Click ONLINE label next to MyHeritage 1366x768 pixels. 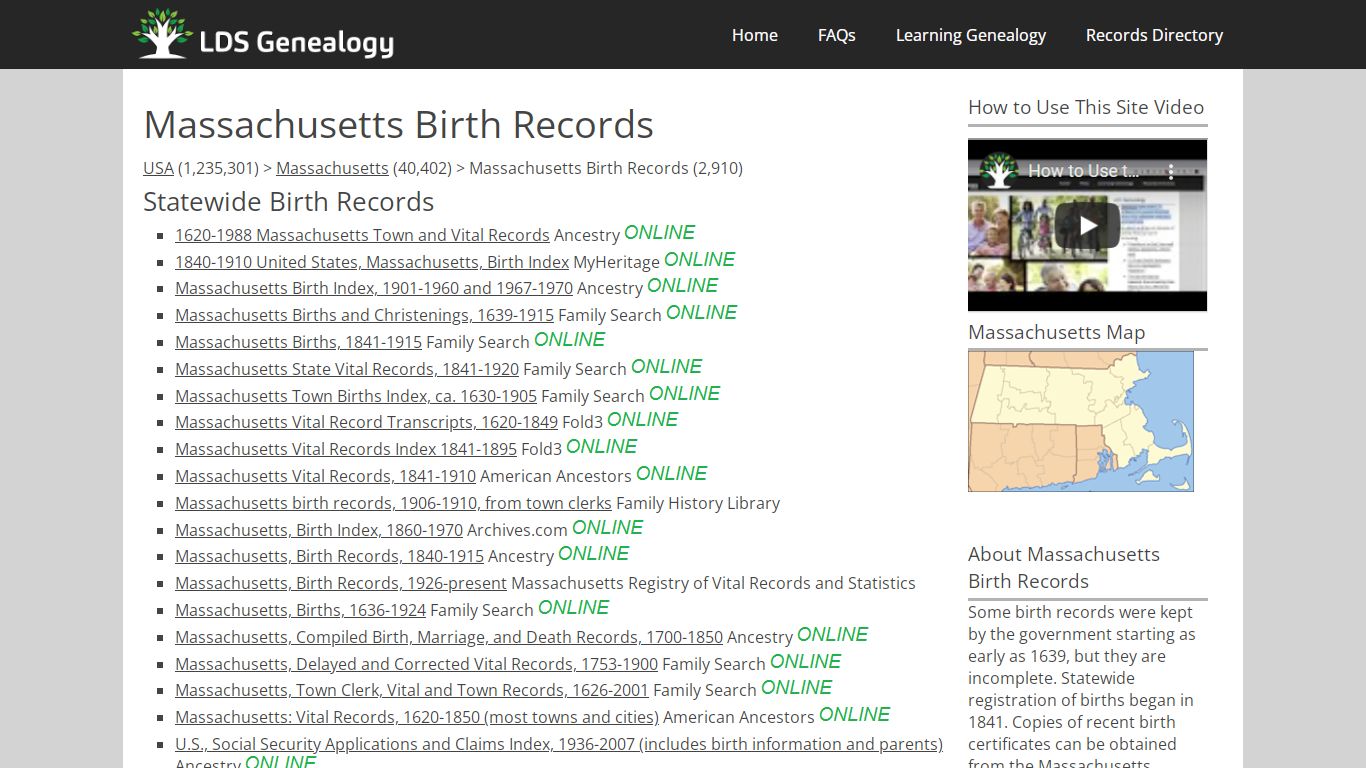point(699,259)
